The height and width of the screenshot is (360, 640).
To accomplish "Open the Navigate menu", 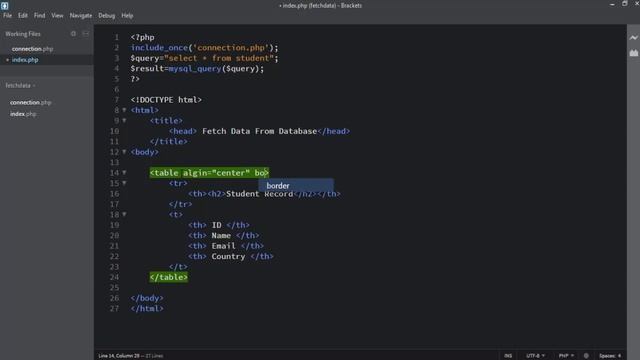I will point(81,16).
